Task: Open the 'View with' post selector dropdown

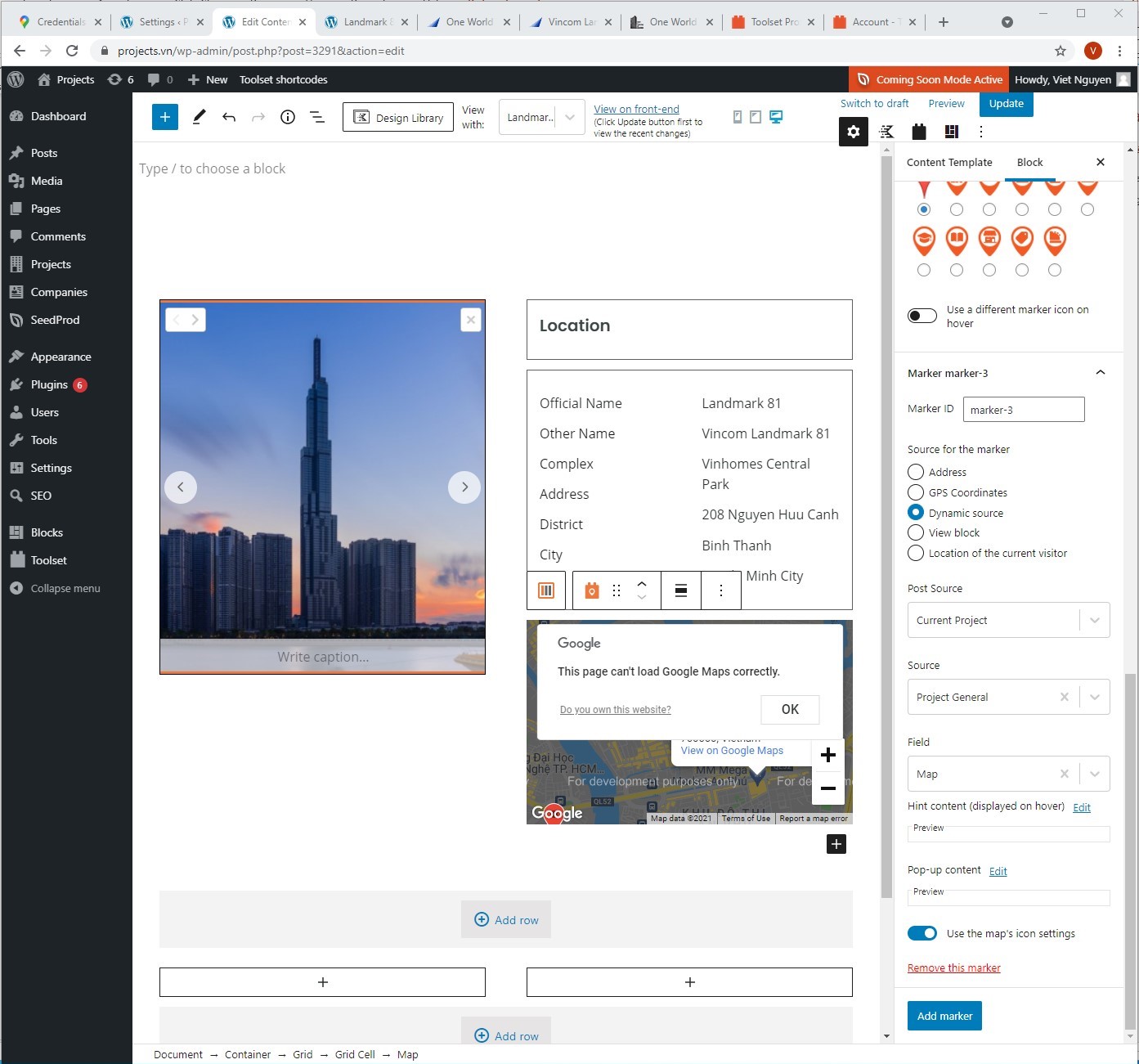Action: [x=541, y=117]
